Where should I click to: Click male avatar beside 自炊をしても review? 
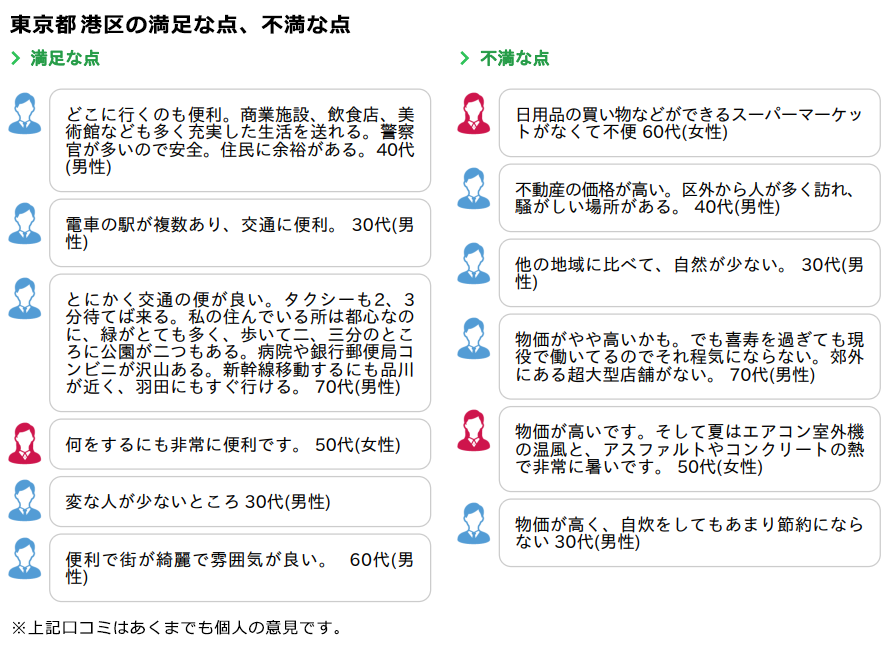[x=473, y=523]
